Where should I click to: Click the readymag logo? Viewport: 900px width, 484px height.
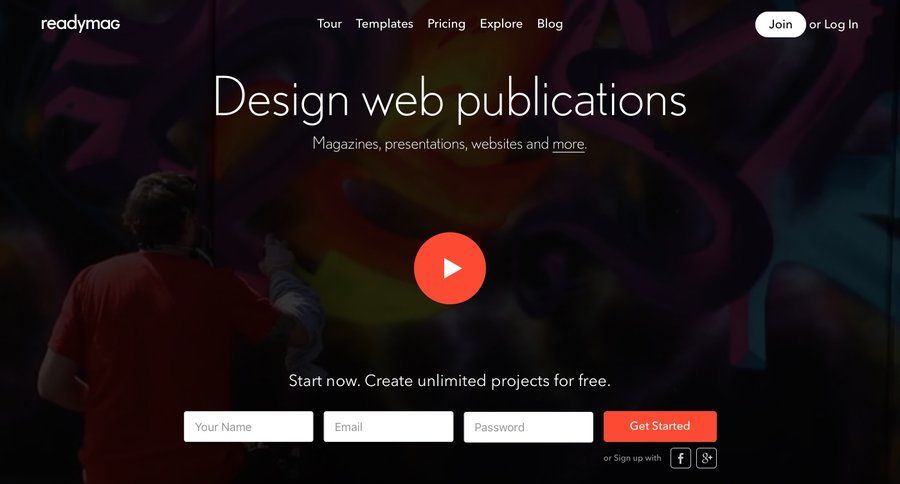coord(80,24)
